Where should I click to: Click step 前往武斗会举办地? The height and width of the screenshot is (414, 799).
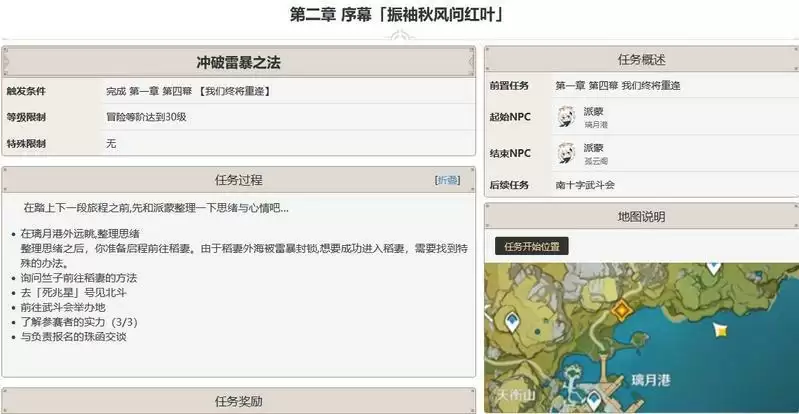[x=63, y=307]
